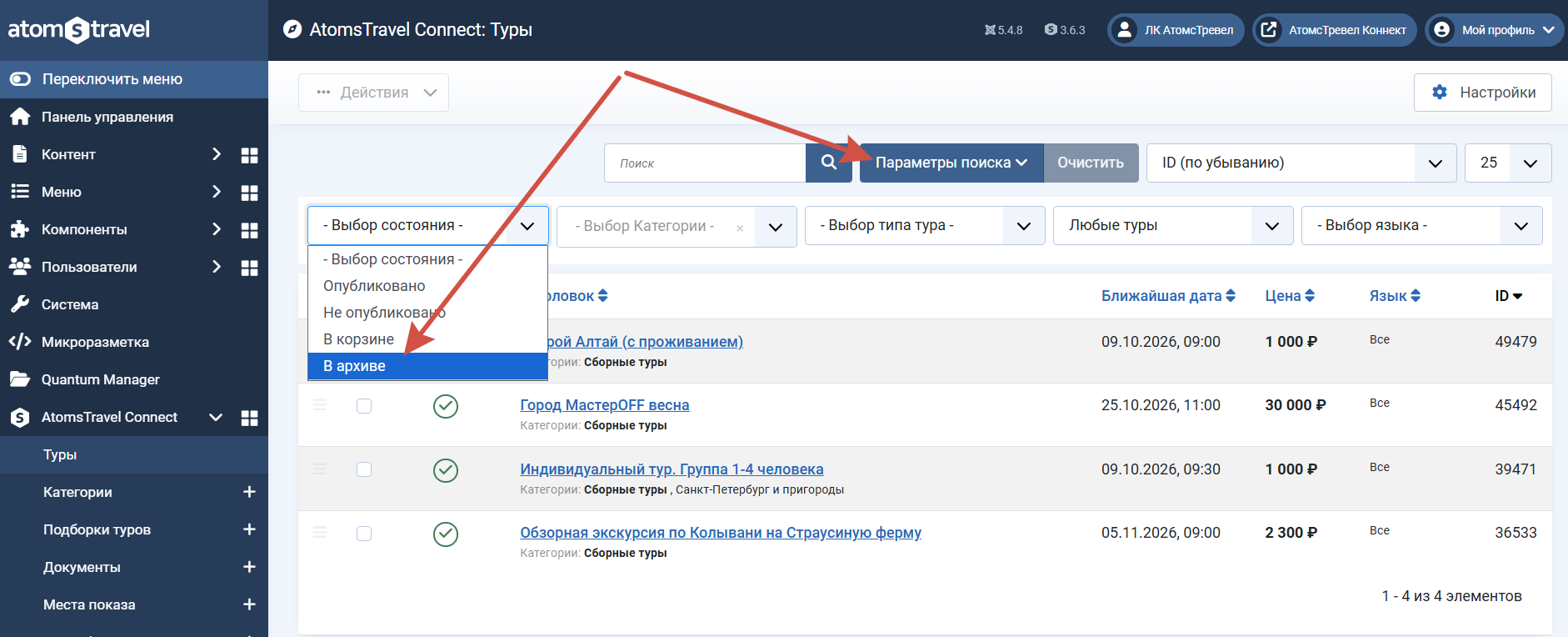Toggle the sidebar via Переключить меню
Image resolution: width=1568 pixels, height=637 pixels.
134,79
